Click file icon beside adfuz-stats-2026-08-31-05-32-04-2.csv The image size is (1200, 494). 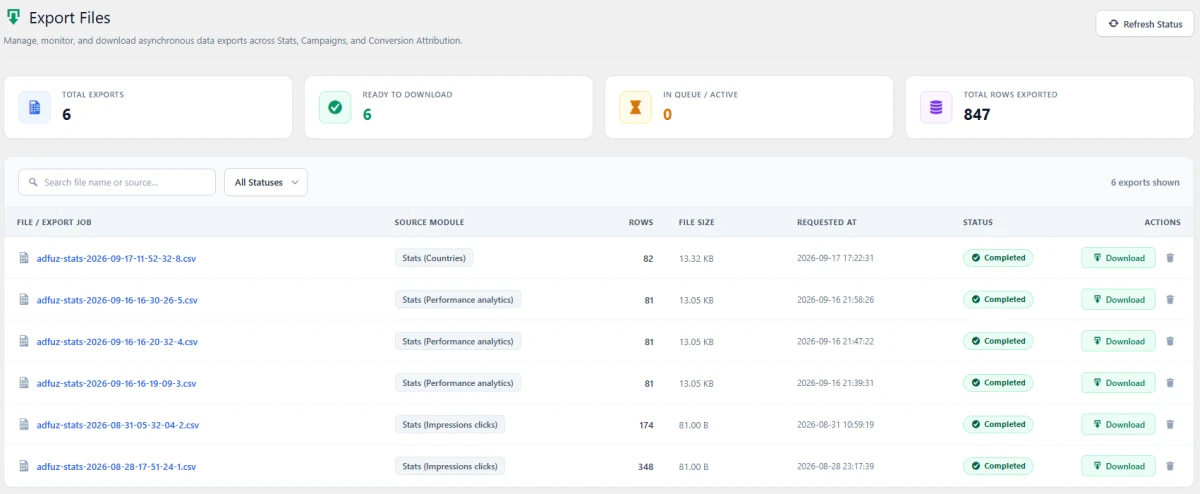(x=24, y=425)
